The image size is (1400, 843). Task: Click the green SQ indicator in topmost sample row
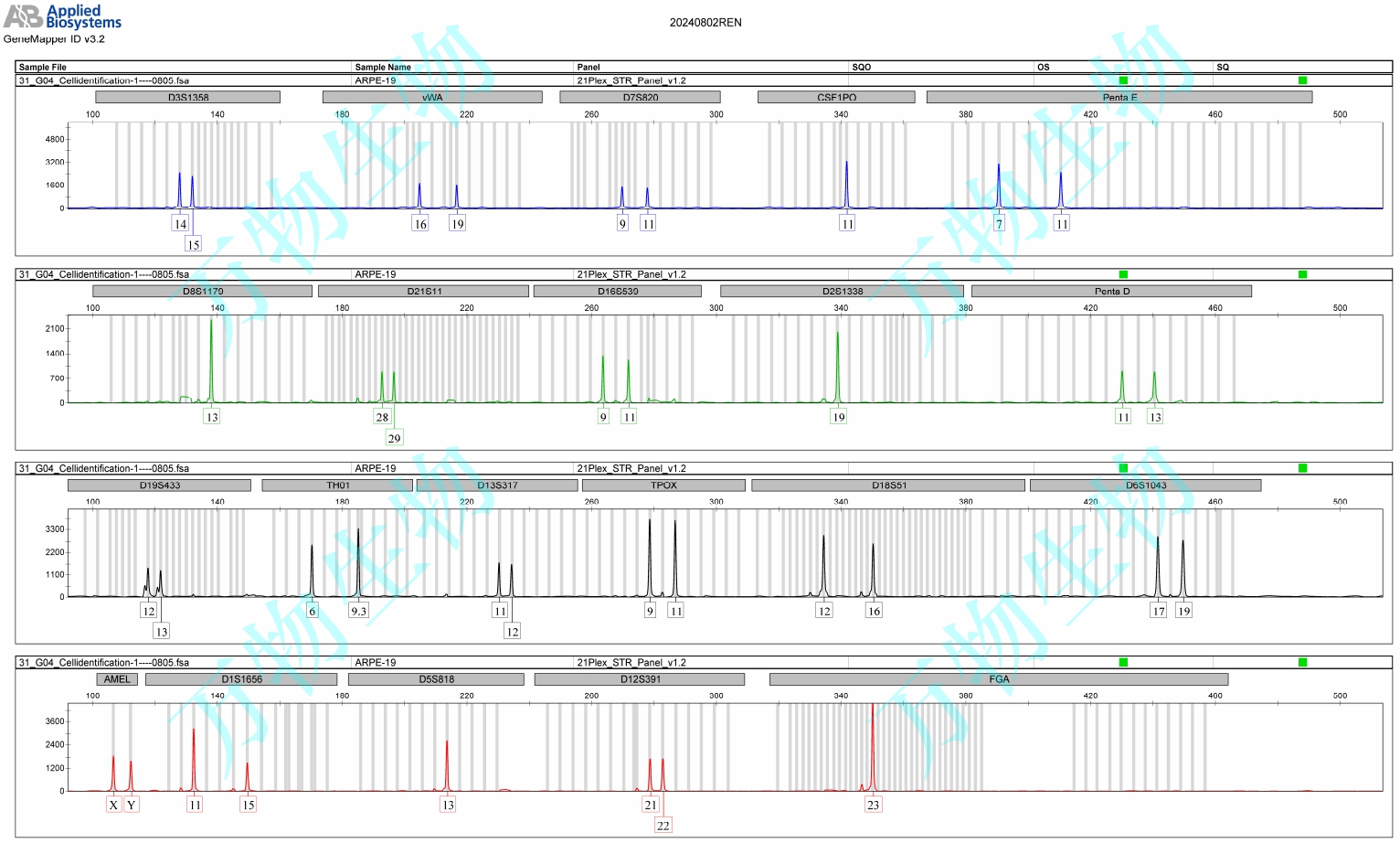coord(1302,80)
